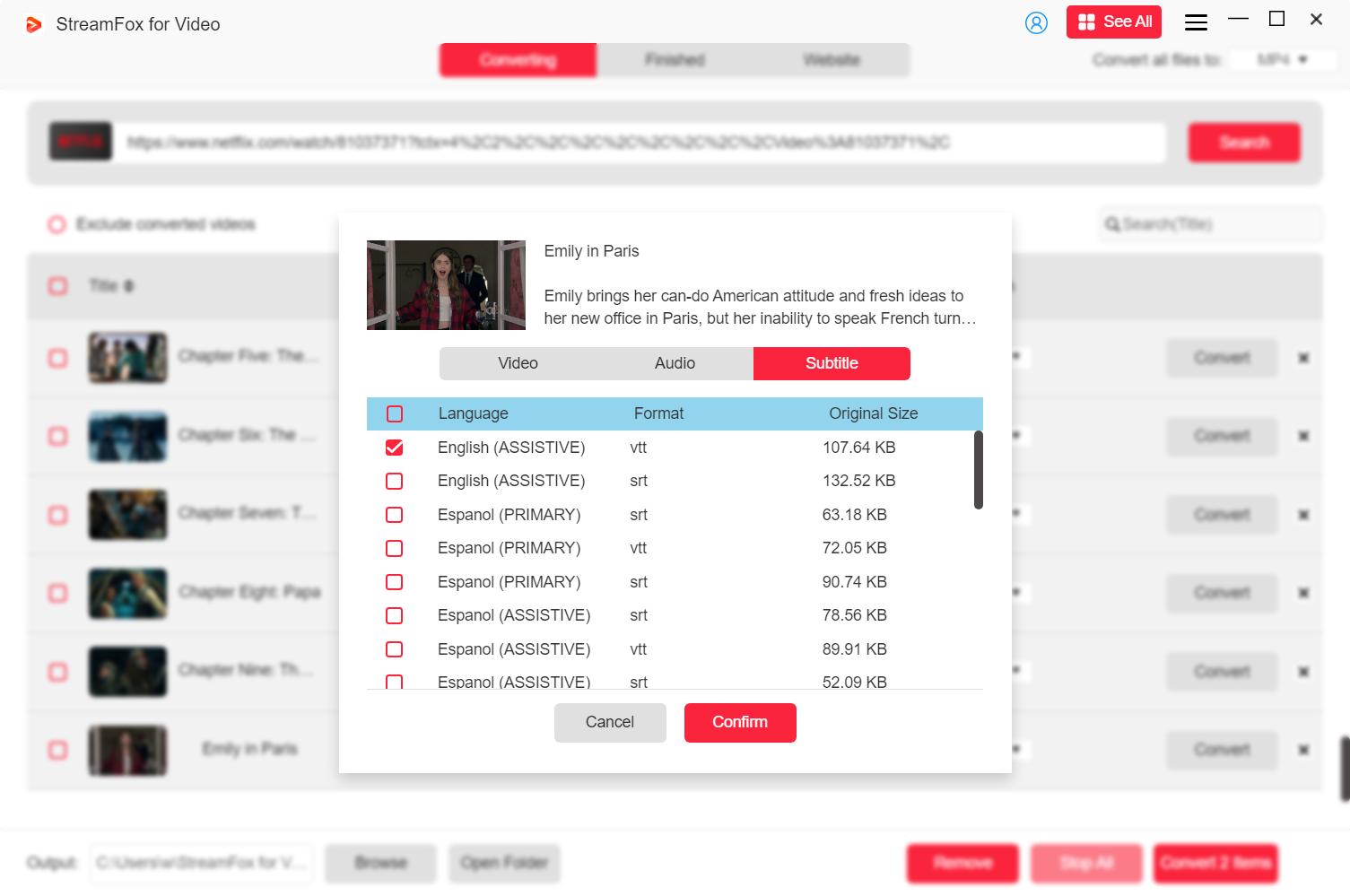Remove Chapter Seven row with X icon
The image size is (1350, 896).
click(x=1303, y=515)
